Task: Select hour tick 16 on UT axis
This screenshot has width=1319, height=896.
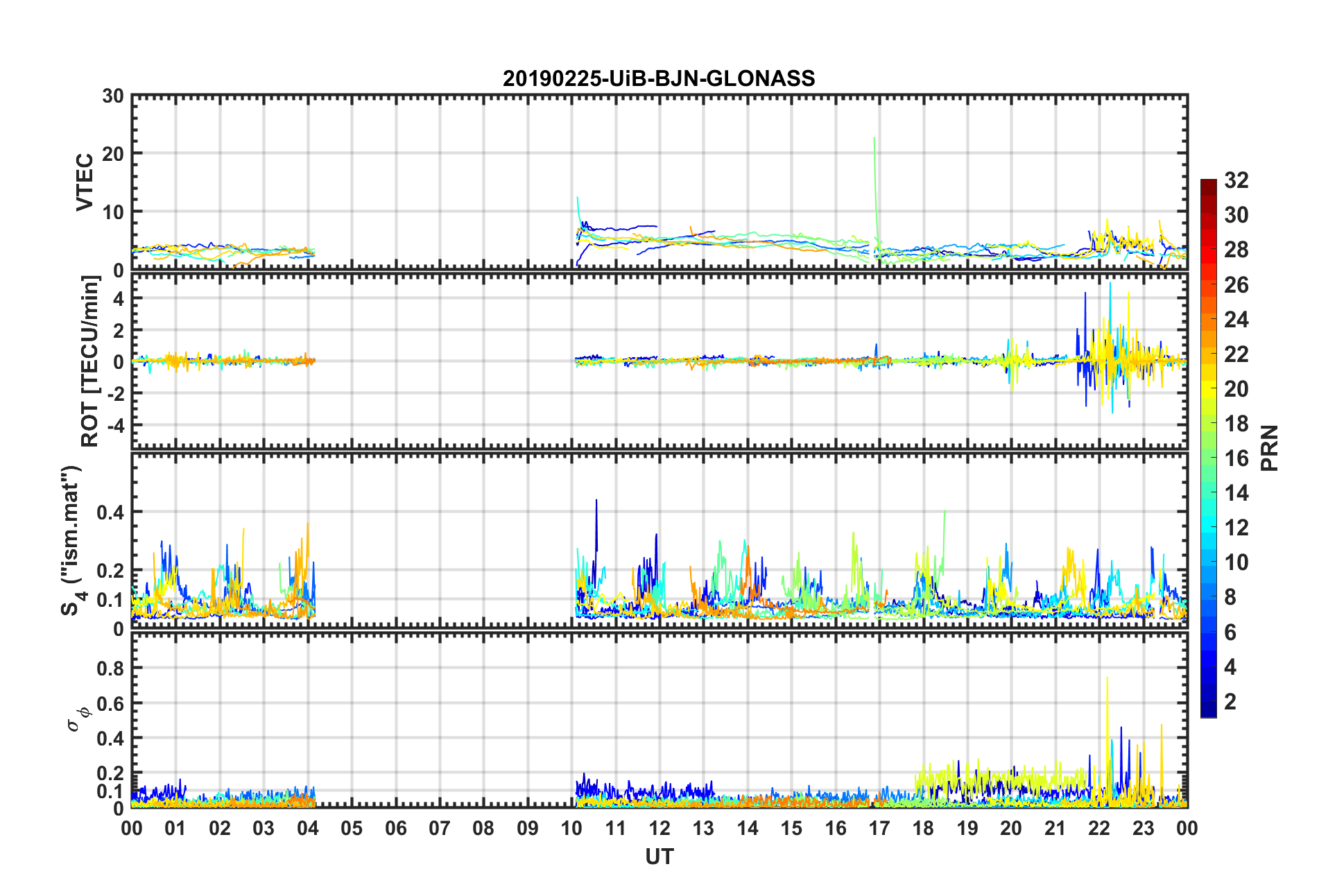Action: point(836,828)
